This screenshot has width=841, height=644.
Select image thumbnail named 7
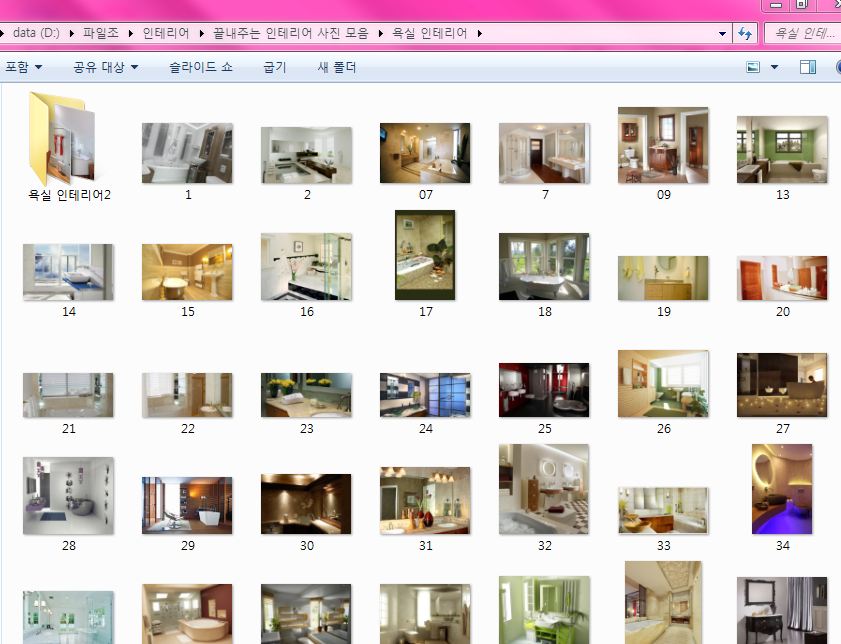544,153
